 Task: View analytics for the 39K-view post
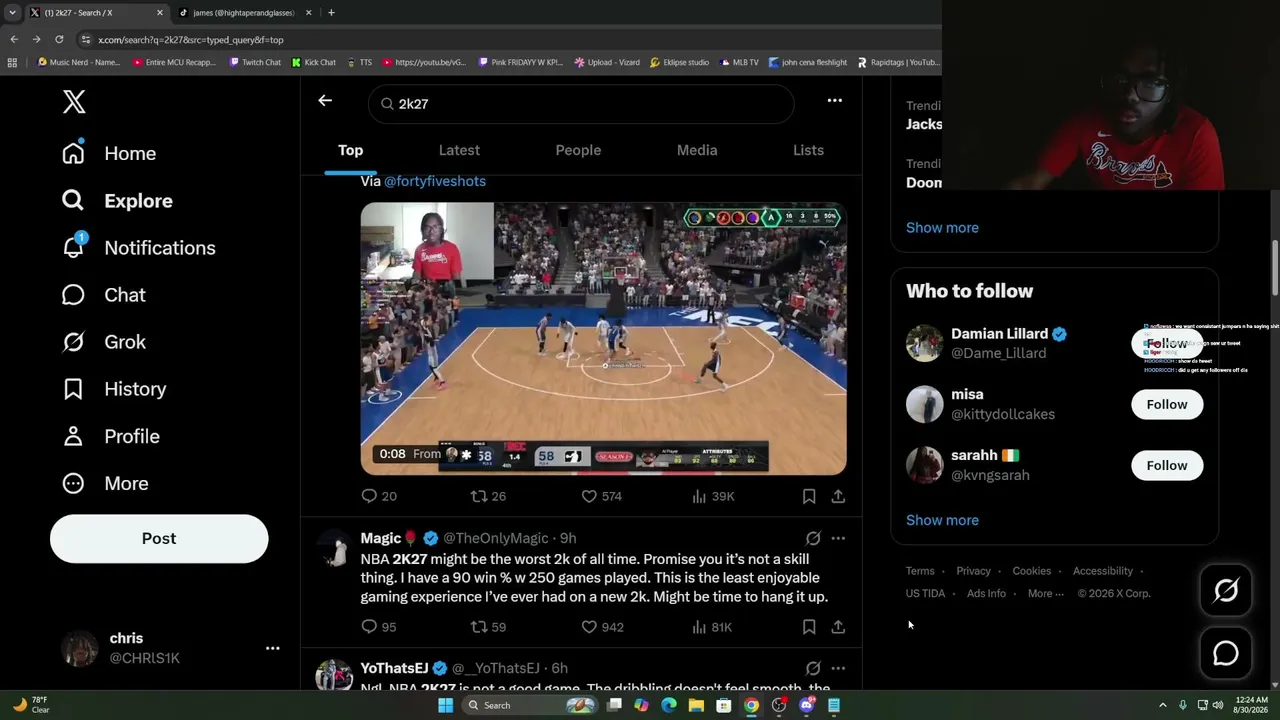tap(713, 496)
